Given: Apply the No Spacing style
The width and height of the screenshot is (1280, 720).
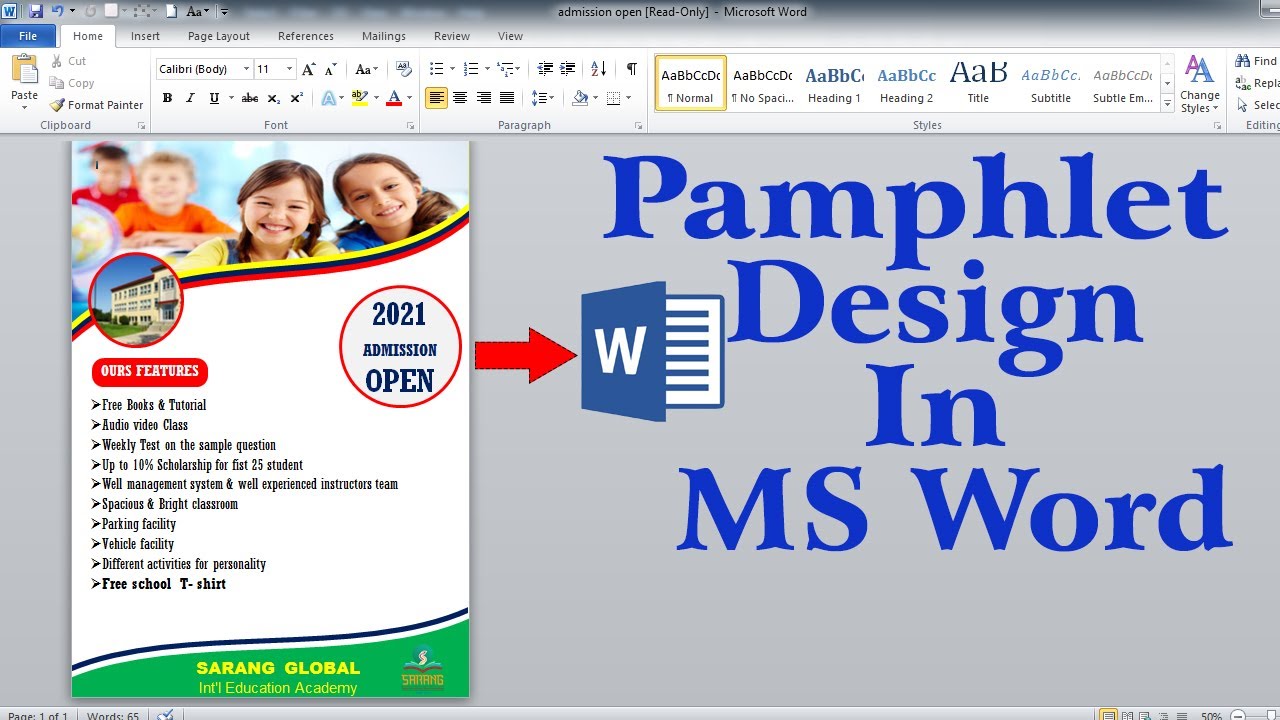Looking at the screenshot, I should (x=762, y=83).
